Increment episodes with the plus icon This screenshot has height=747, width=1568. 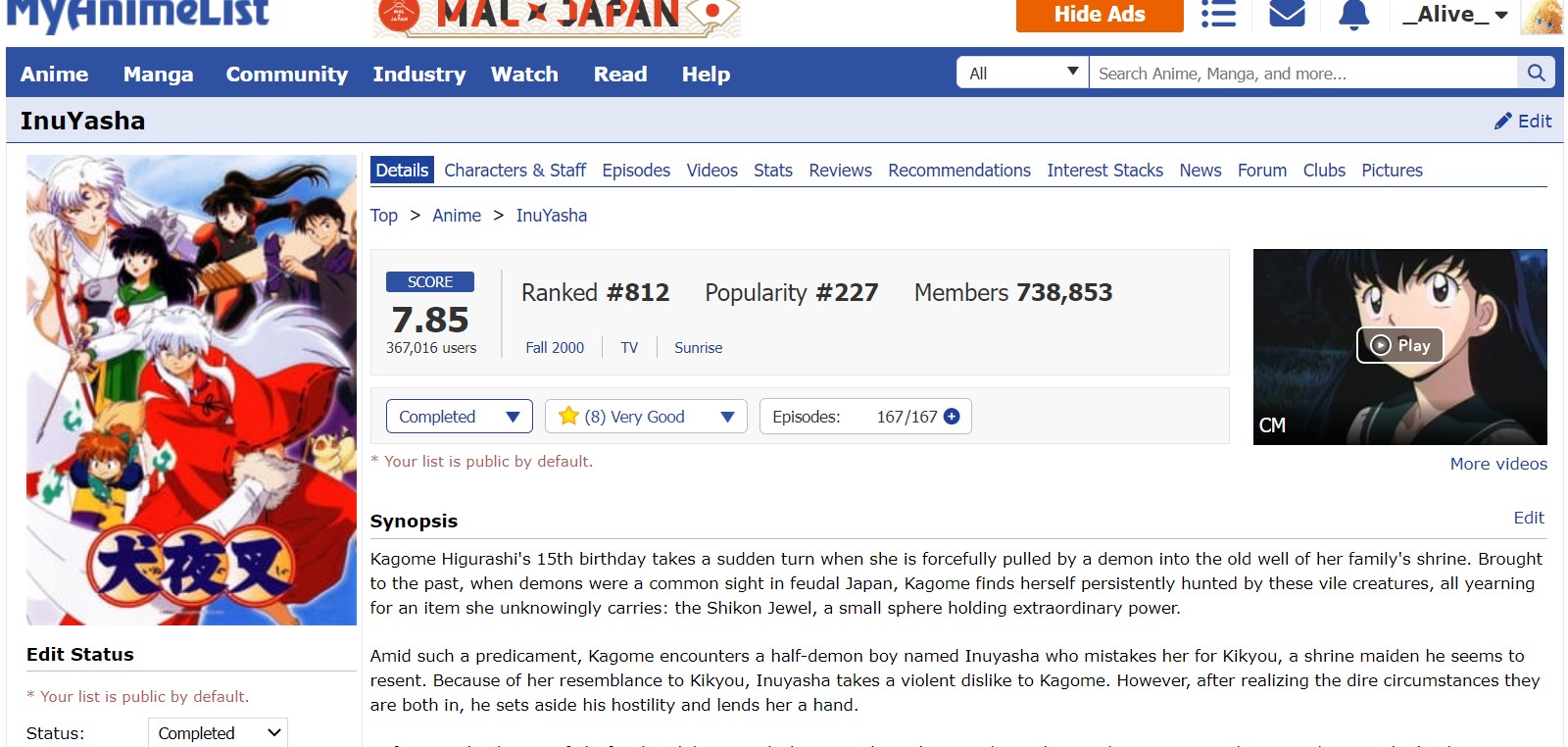pos(952,417)
